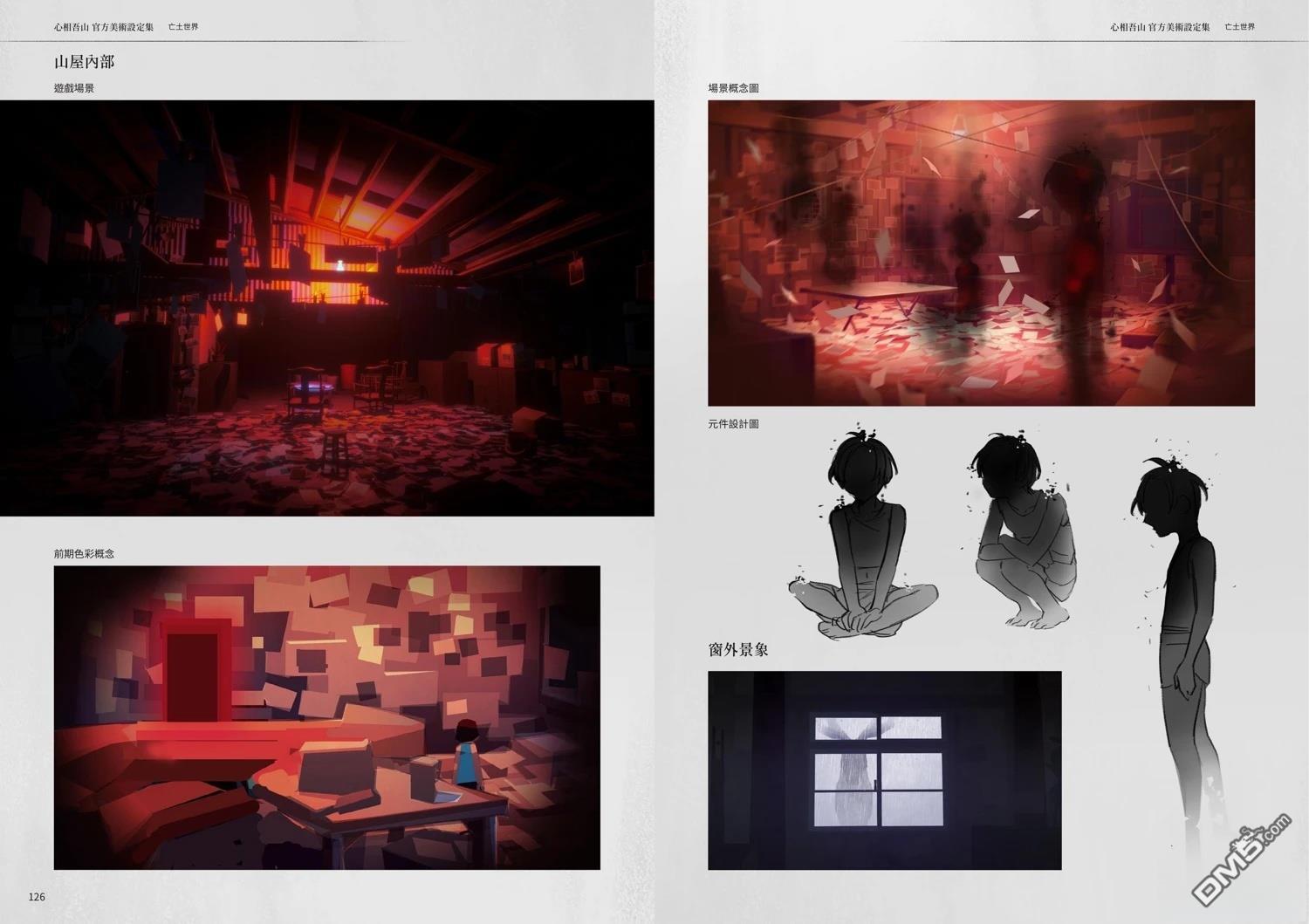Select the 場景概念圖 caption
The width and height of the screenshot is (1309, 924).
point(733,88)
